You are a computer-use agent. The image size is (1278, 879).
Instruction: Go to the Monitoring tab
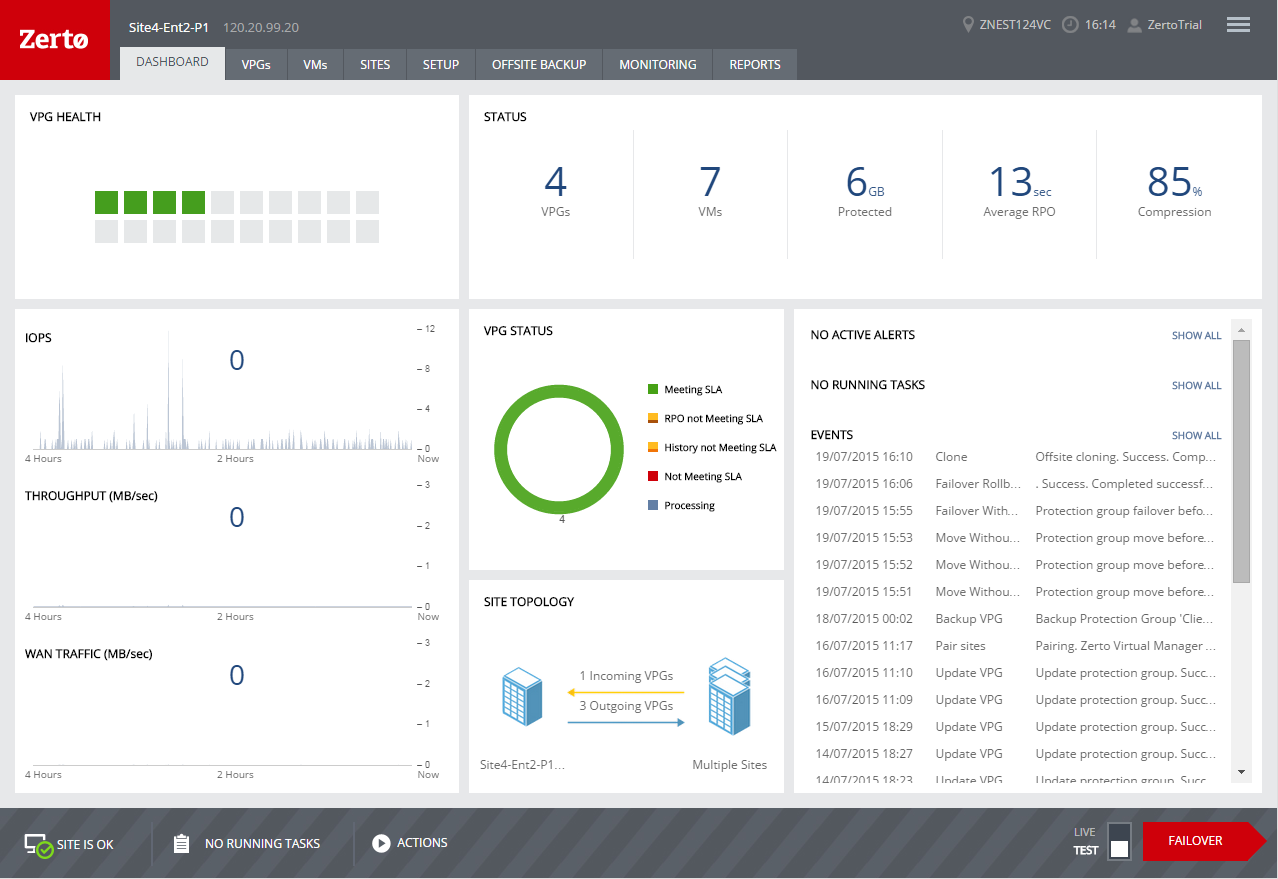point(658,64)
